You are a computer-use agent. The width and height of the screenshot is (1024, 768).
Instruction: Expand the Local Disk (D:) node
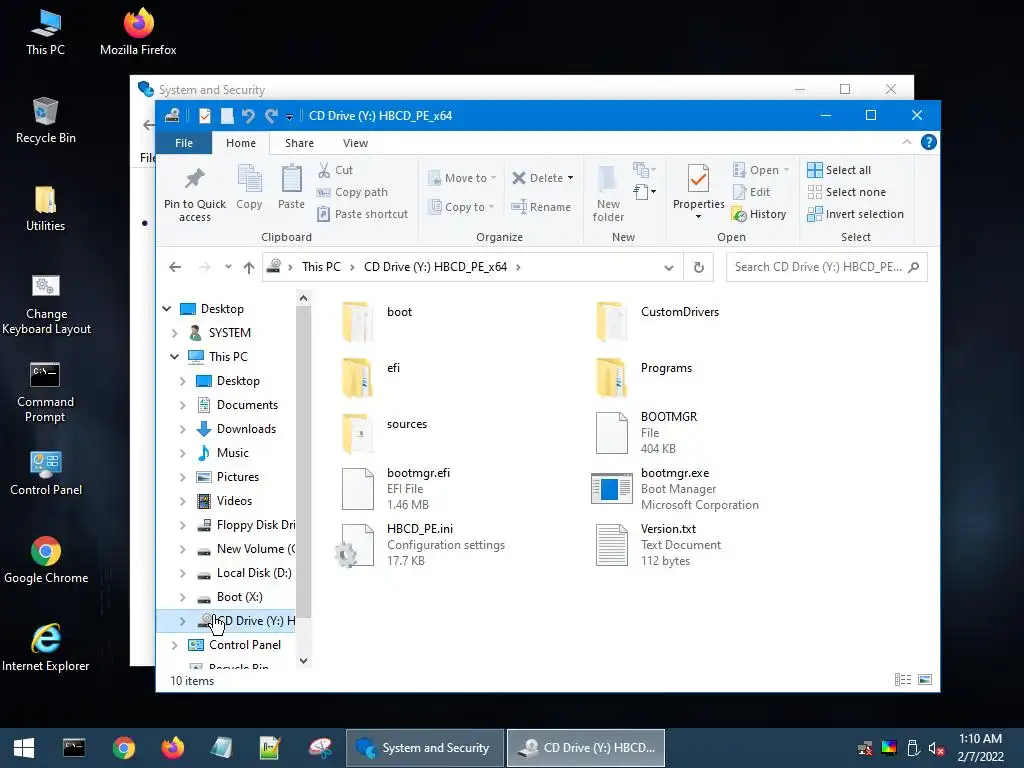182,573
